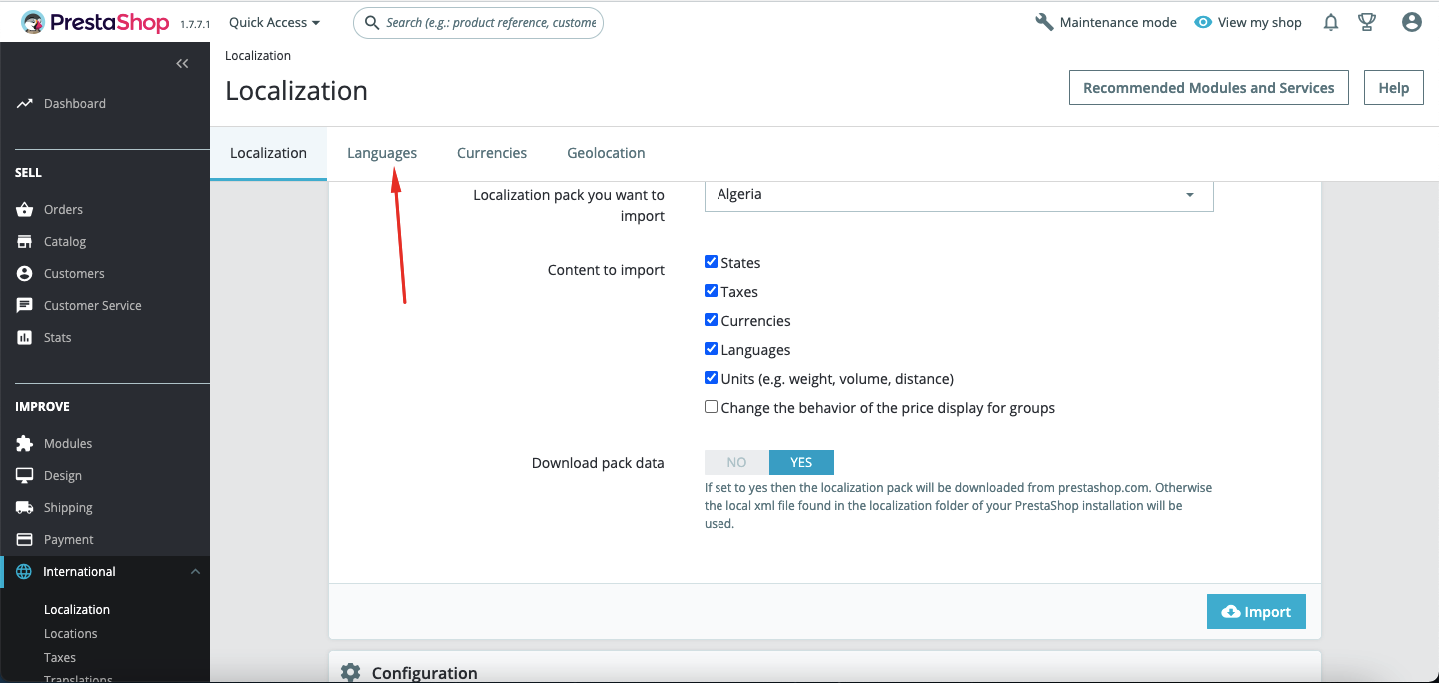The height and width of the screenshot is (683, 1439).
Task: Click the search input field
Action: coord(478,22)
